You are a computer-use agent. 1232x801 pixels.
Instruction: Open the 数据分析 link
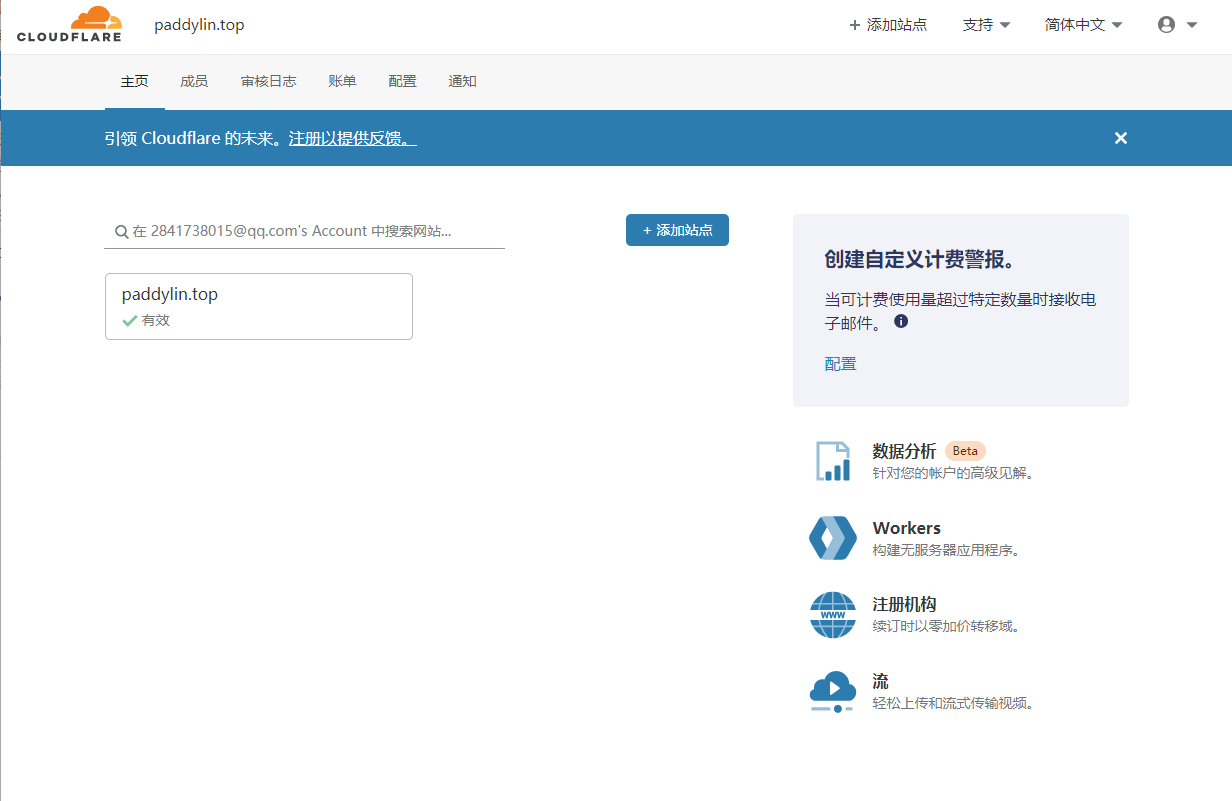[x=905, y=451]
